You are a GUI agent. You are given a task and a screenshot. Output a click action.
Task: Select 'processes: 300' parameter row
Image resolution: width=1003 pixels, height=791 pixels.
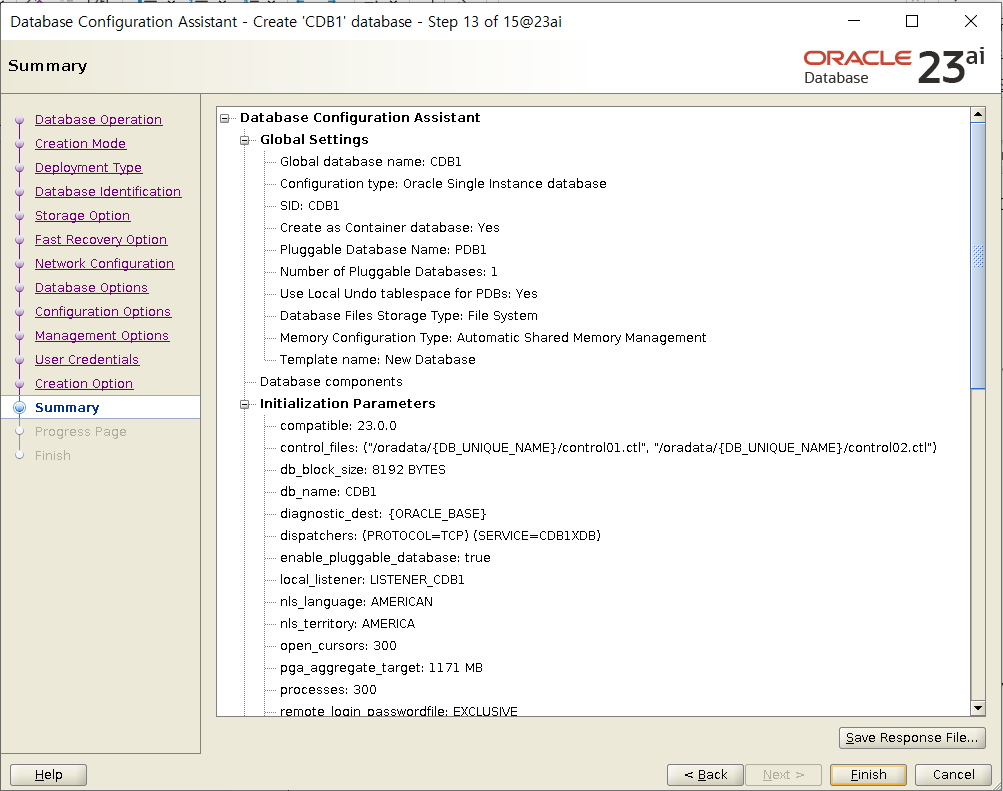point(328,690)
